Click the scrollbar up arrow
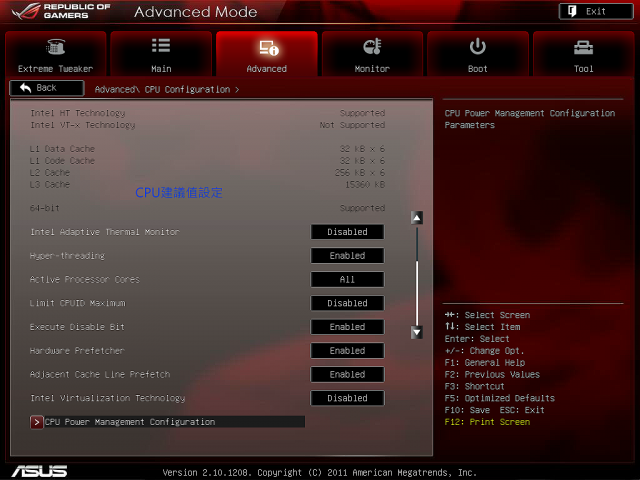Viewport: 640px width, 480px height. click(416, 218)
